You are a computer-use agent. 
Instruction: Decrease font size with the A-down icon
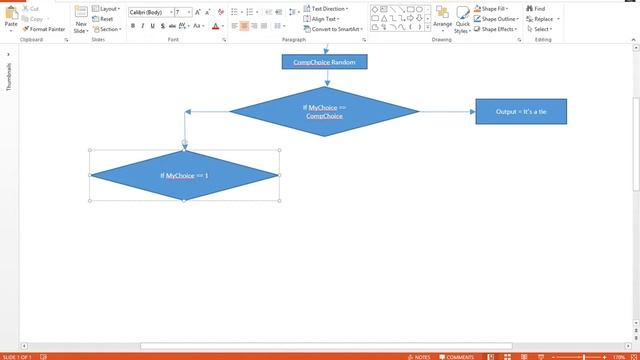tap(208, 12)
